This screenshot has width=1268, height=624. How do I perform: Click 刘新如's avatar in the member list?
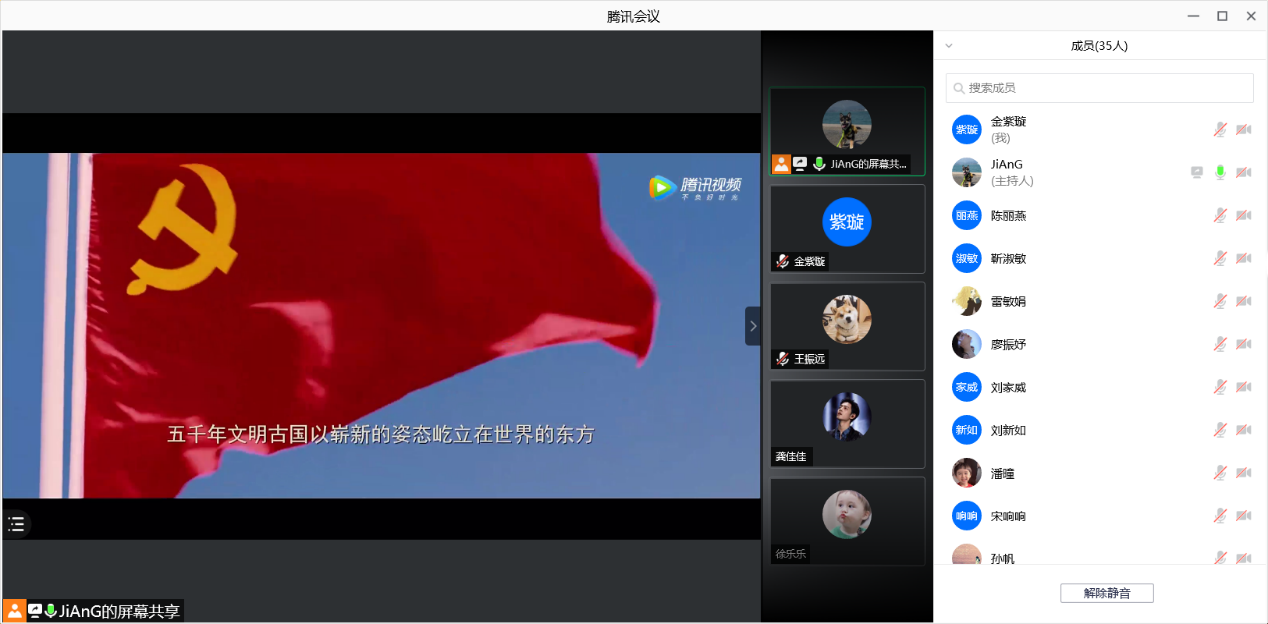(967, 430)
